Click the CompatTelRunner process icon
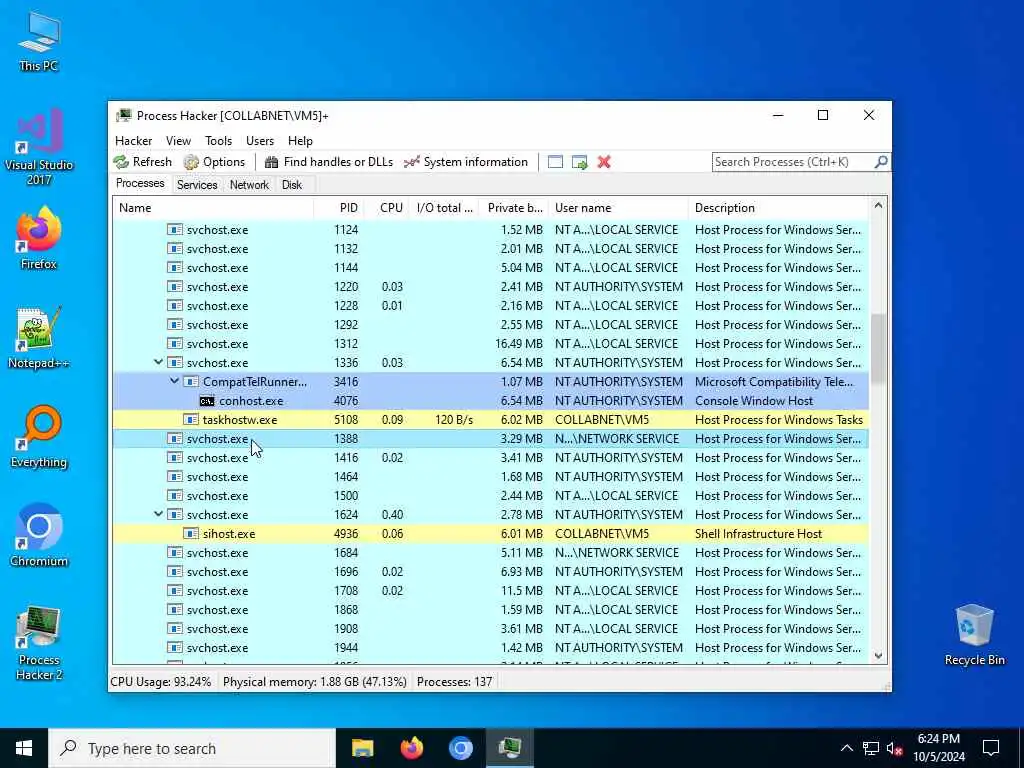Screen dimensions: 1024x768 [191, 382]
